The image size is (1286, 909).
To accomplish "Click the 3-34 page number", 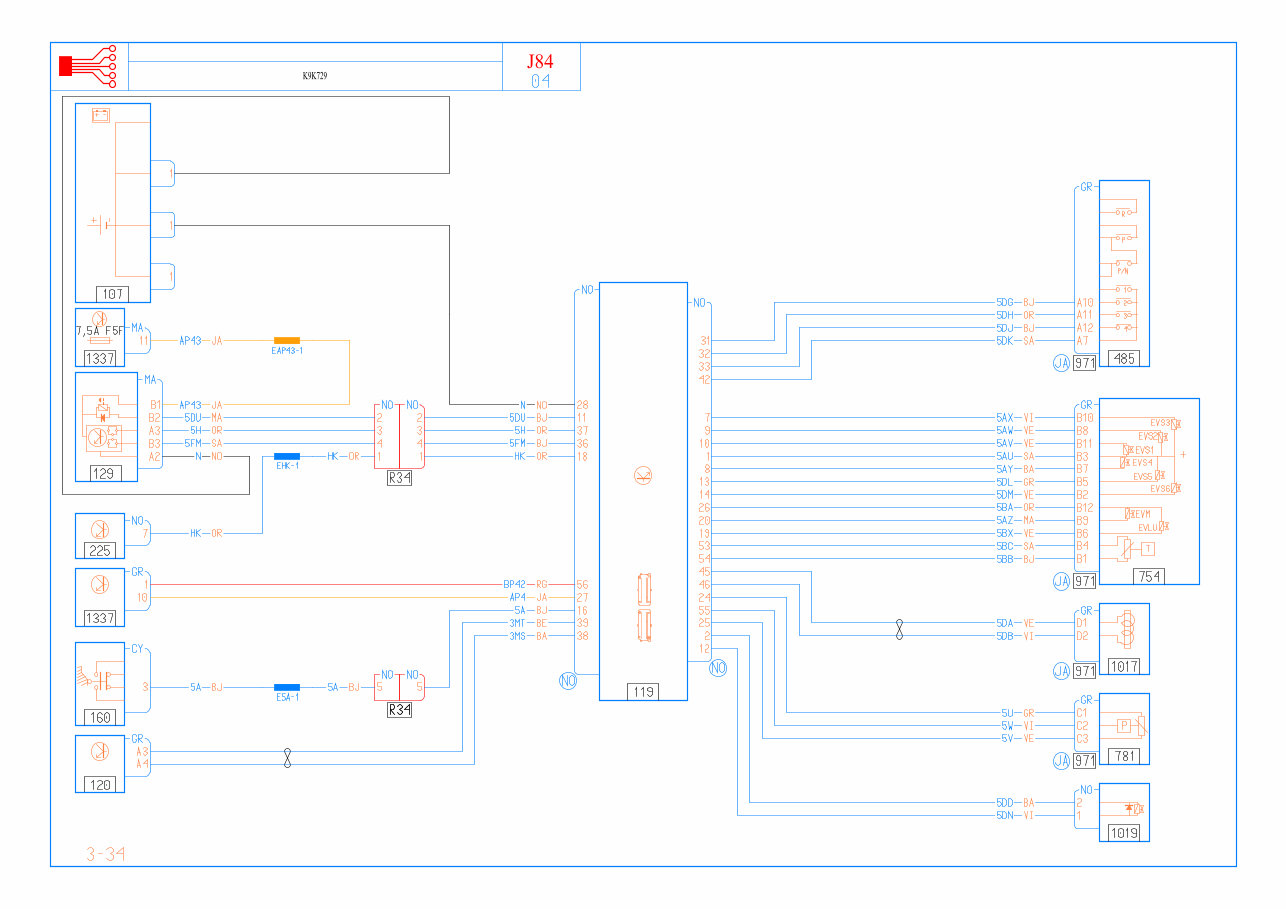I will point(105,854).
